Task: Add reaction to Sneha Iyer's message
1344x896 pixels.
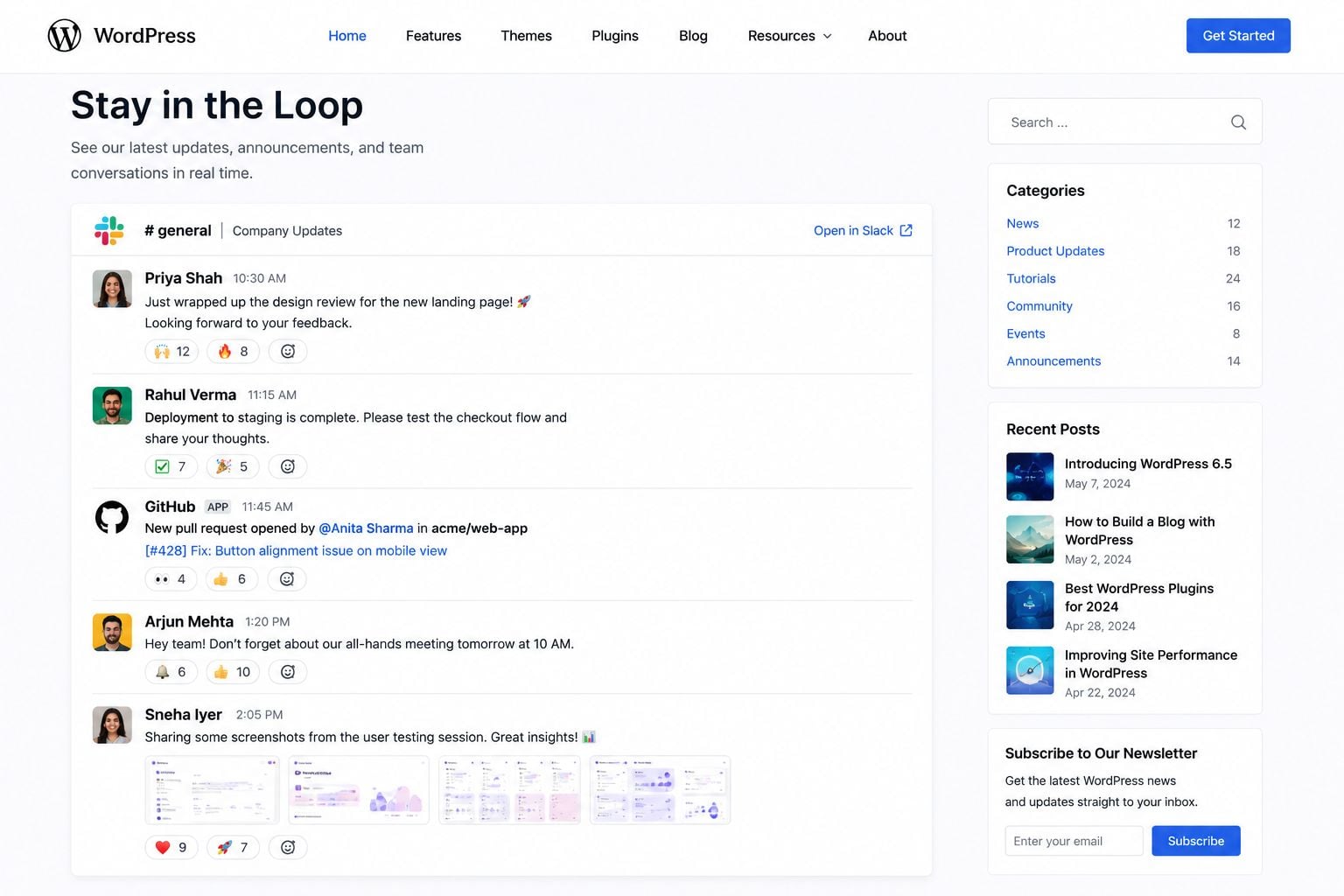Action: pos(288,847)
